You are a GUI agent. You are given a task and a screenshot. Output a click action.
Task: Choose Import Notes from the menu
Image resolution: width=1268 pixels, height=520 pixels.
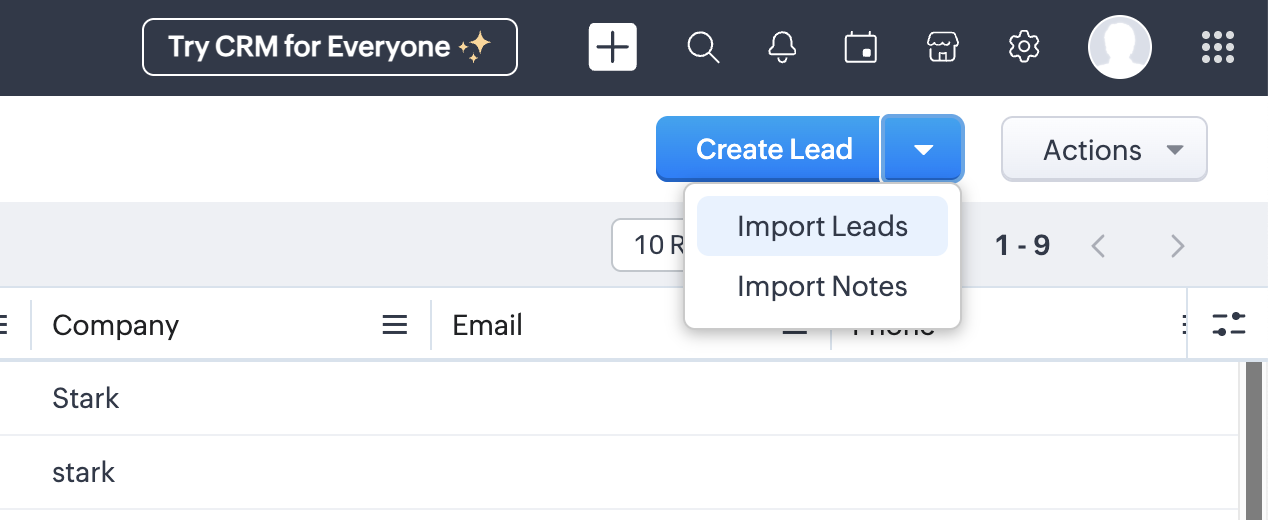(x=822, y=287)
